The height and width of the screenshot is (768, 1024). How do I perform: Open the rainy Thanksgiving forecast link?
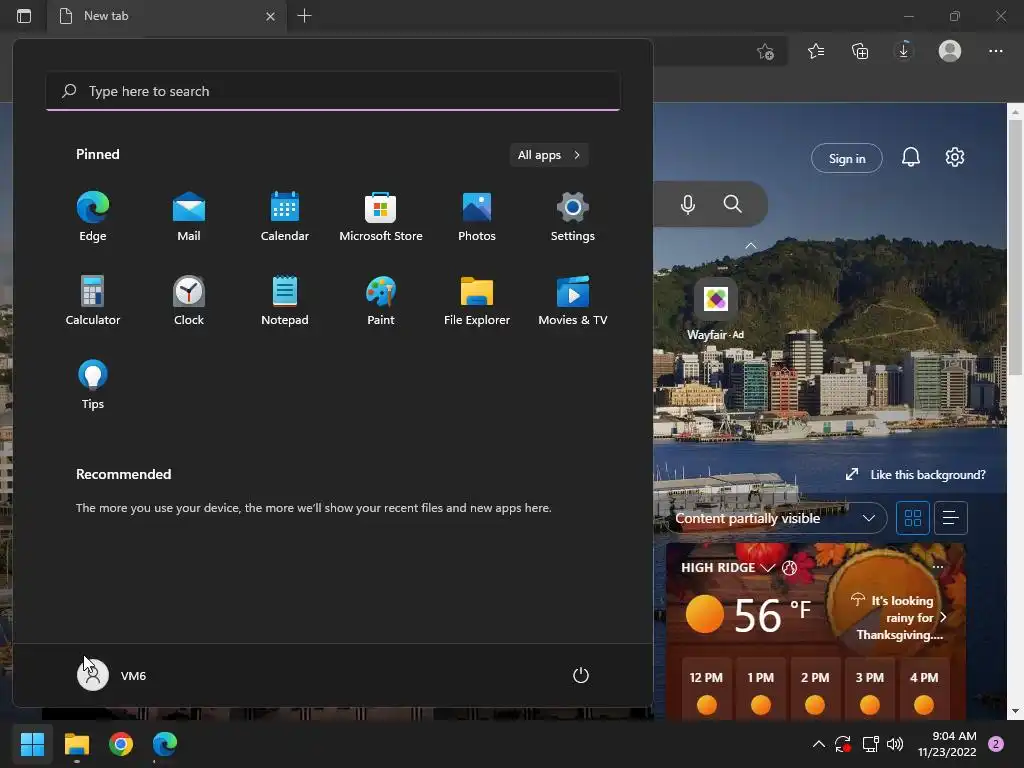pyautogui.click(x=899, y=617)
